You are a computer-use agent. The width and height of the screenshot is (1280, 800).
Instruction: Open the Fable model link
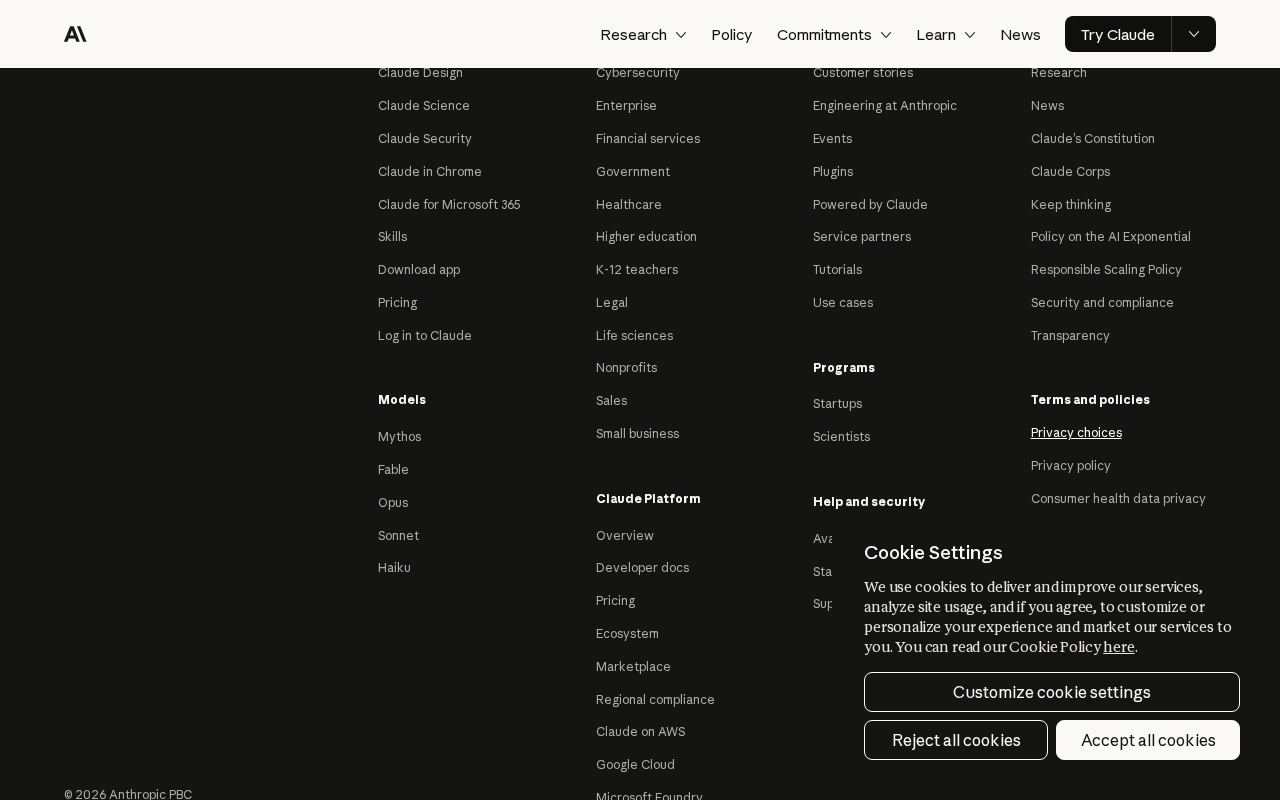pos(393,469)
